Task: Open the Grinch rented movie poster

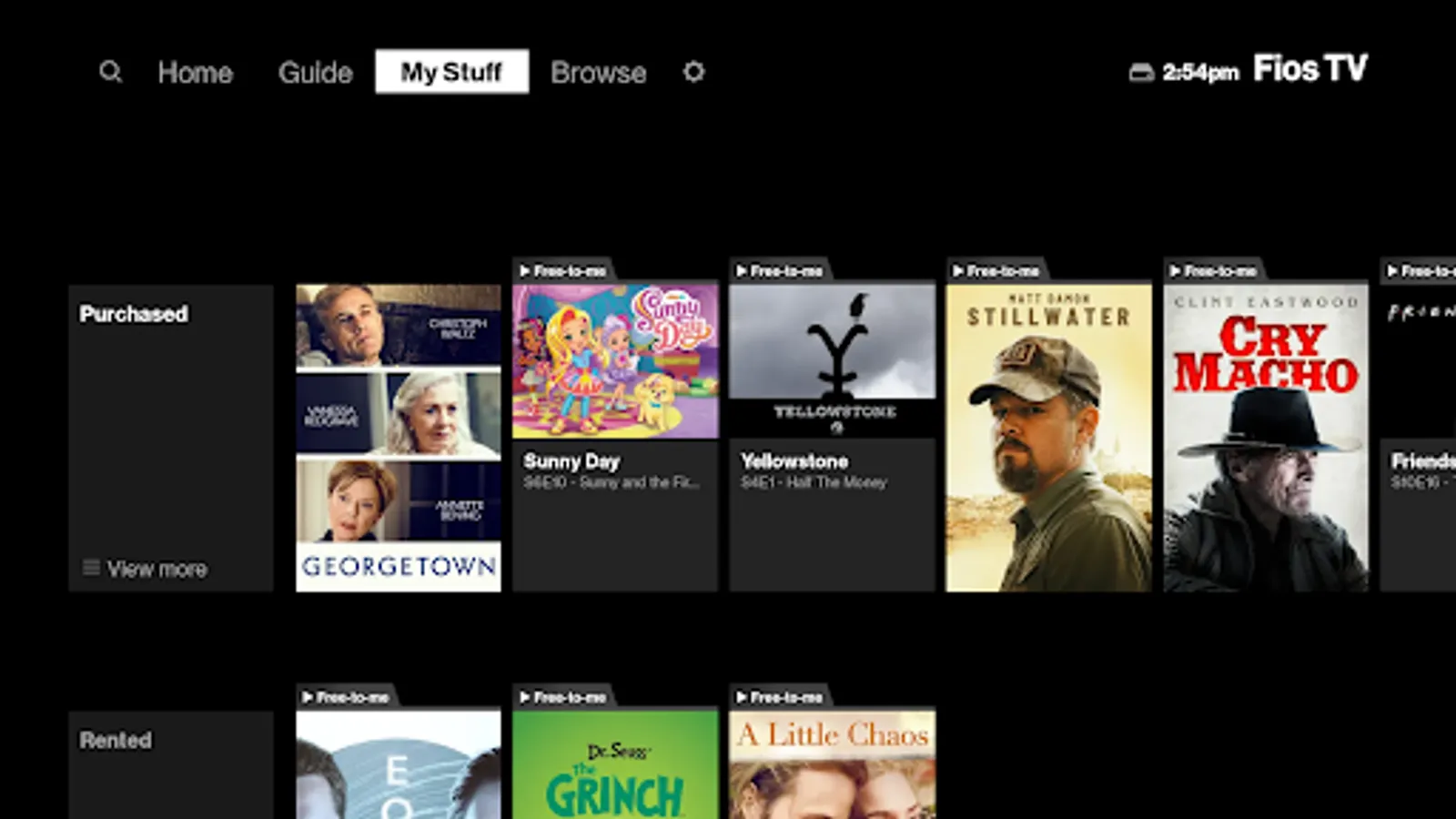Action: [615, 765]
